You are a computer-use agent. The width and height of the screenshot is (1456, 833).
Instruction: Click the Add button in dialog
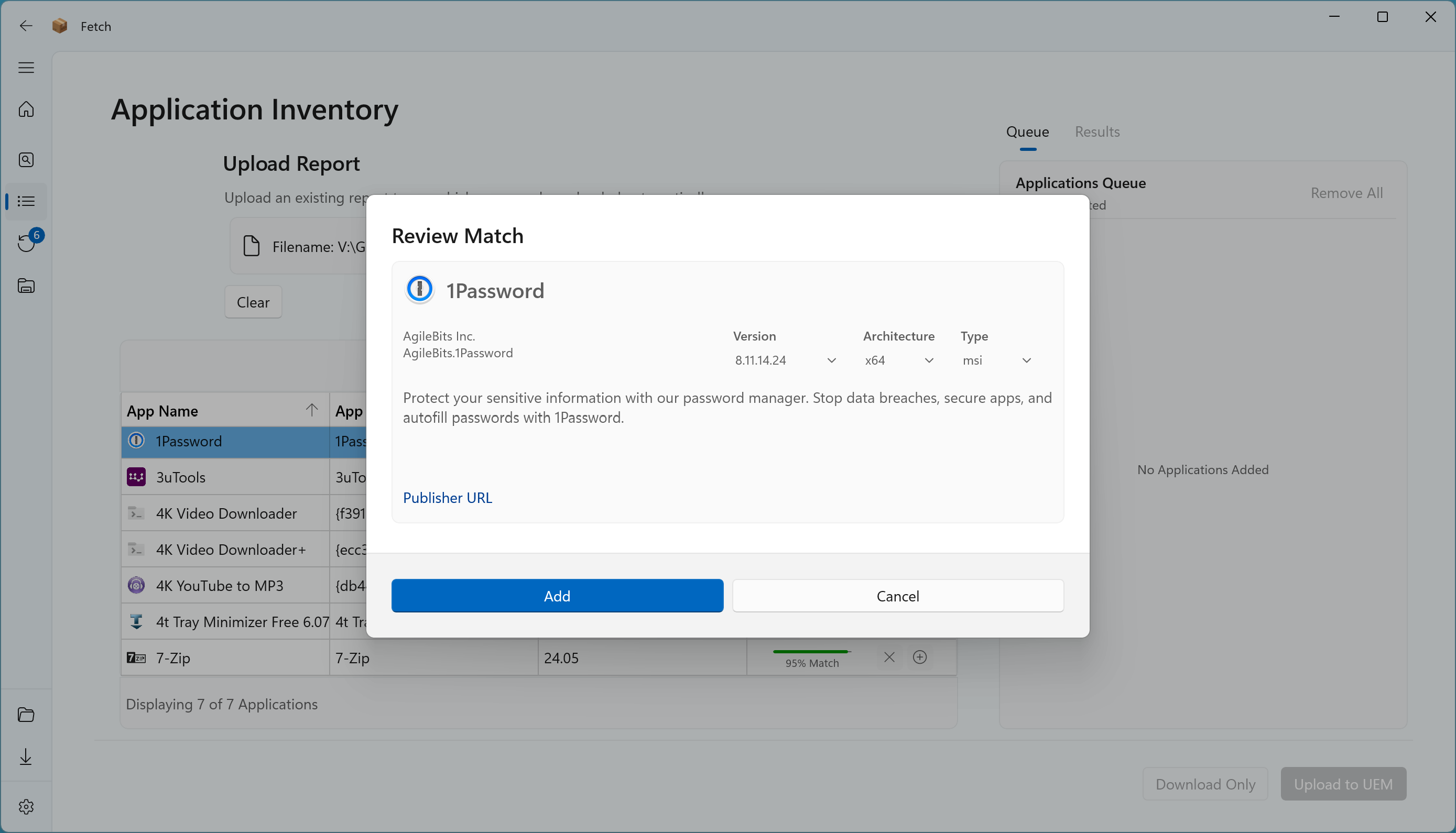(x=557, y=596)
